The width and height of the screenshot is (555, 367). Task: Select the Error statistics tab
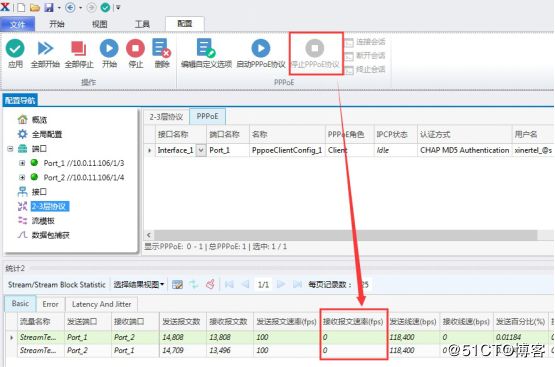(50, 304)
